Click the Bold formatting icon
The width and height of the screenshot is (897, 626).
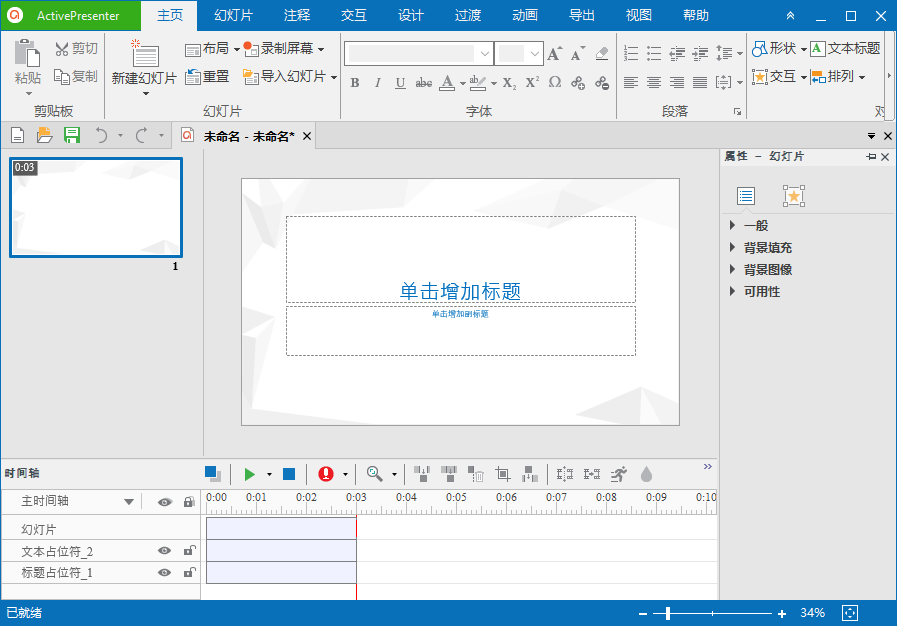click(355, 83)
